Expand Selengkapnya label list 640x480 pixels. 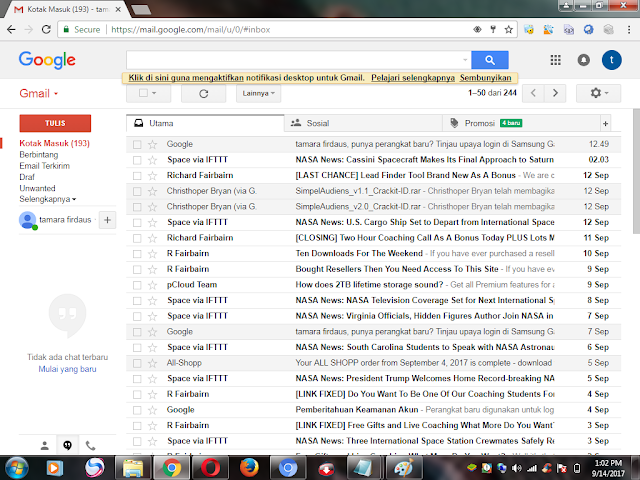coord(47,199)
